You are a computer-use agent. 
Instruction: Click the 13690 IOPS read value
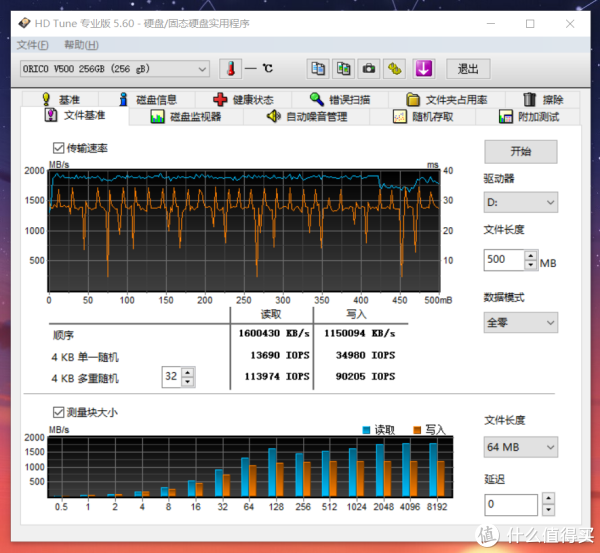(x=280, y=355)
